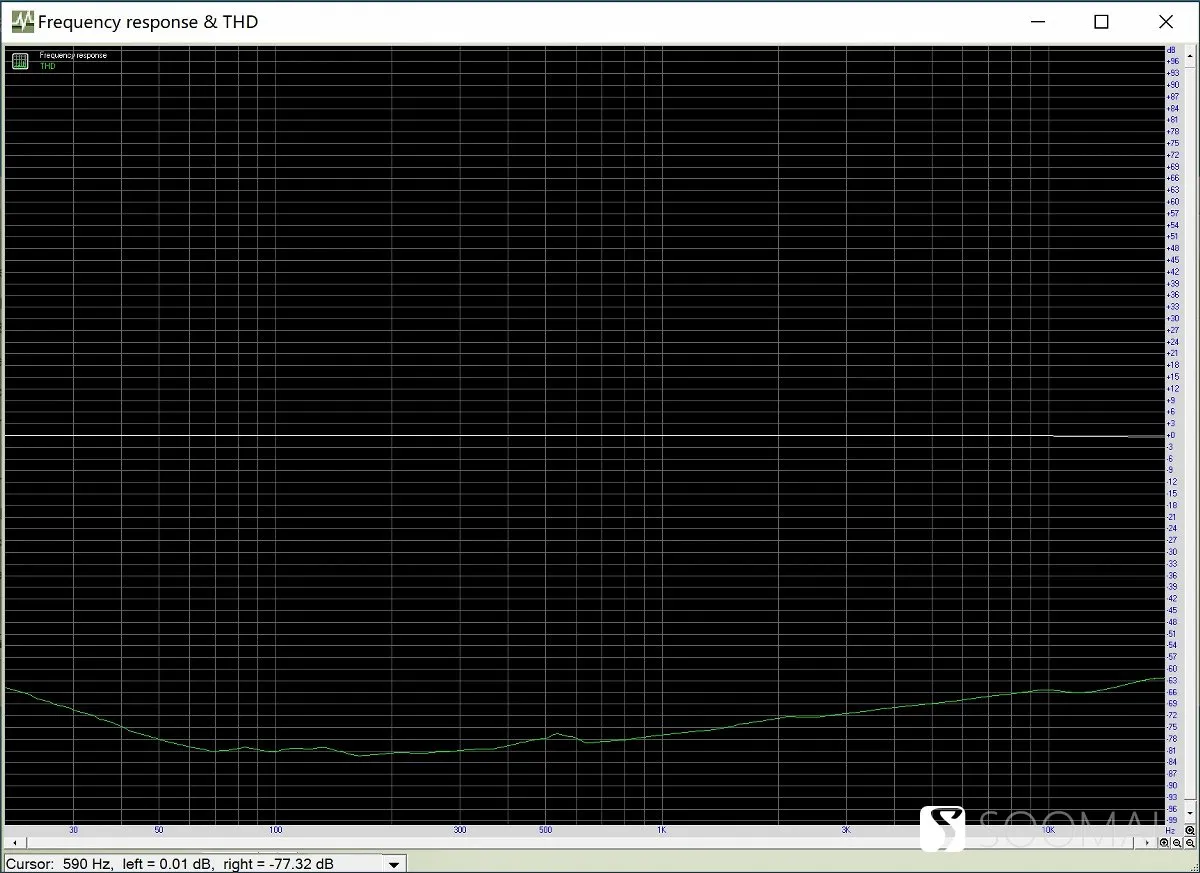Click the '1K' frequency axis label
Image resolution: width=1200 pixels, height=873 pixels.
pyautogui.click(x=661, y=830)
